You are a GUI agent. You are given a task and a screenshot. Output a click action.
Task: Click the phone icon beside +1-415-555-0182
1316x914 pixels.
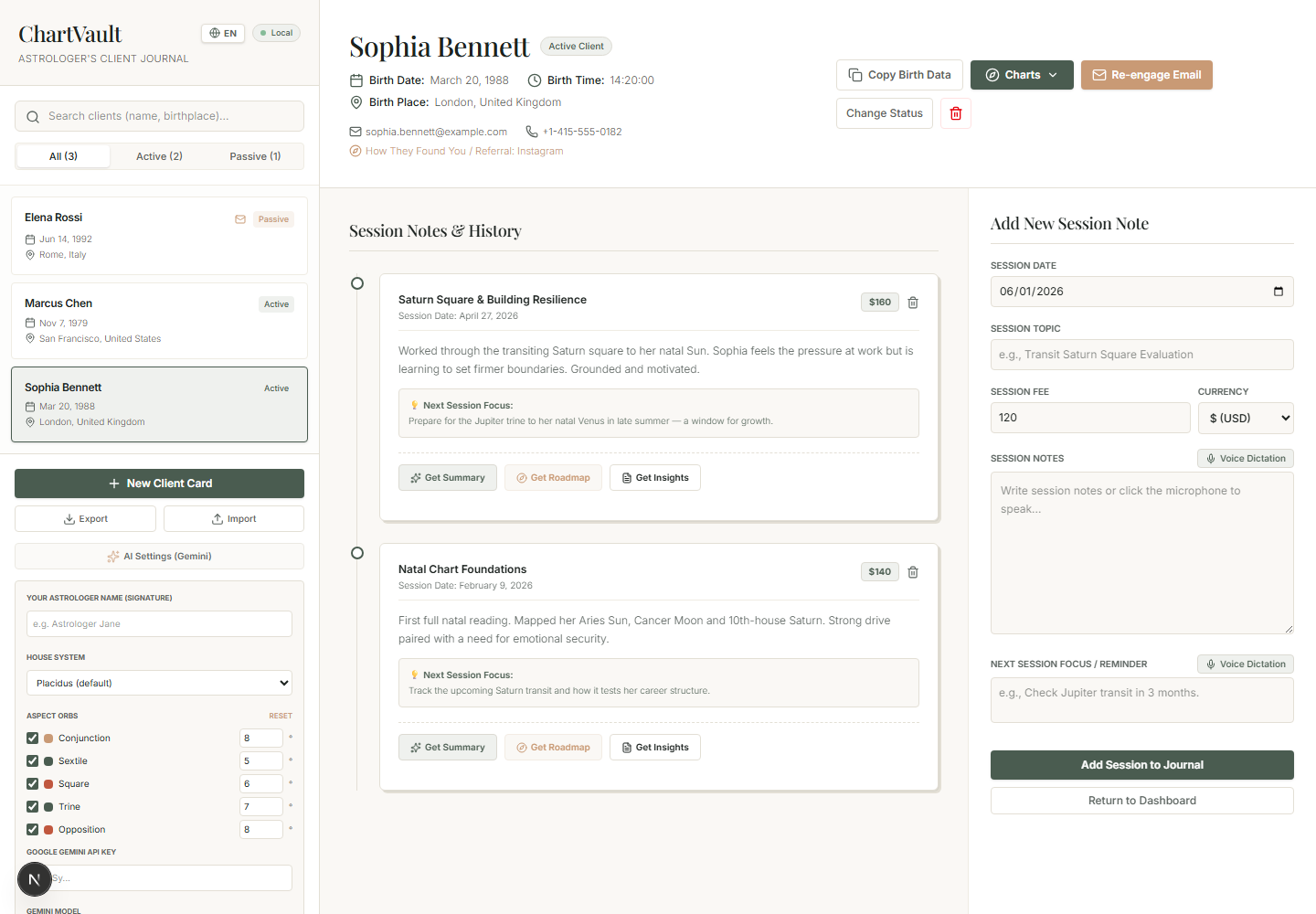click(x=532, y=132)
